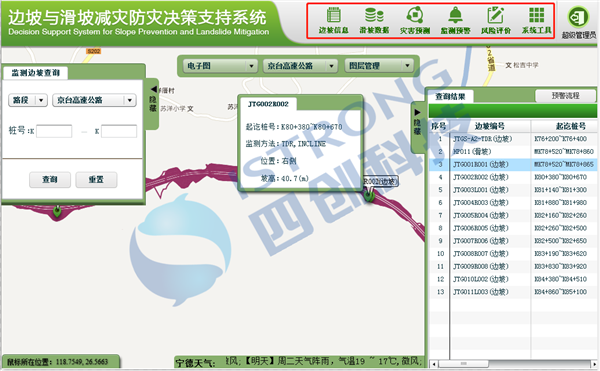Open the 系统工具 grid icon
This screenshot has height=371, width=600.
click(536, 21)
